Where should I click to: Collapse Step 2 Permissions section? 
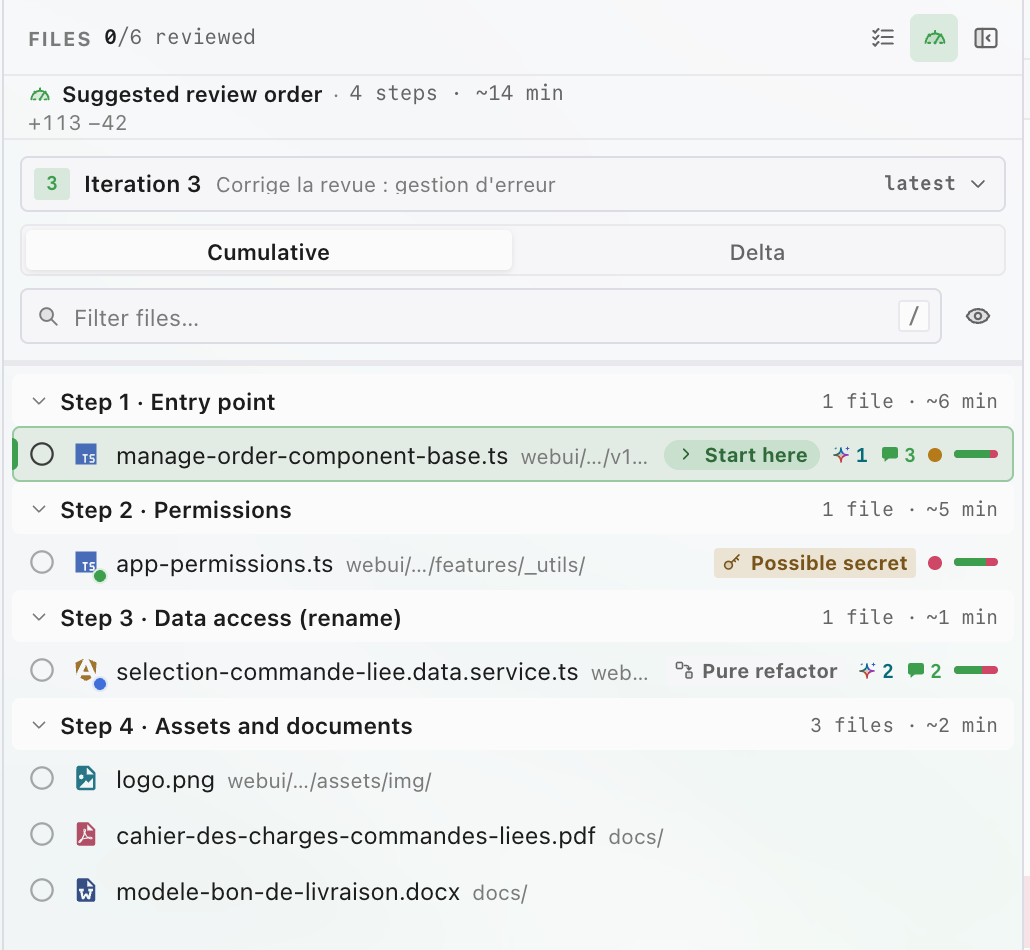tap(39, 510)
